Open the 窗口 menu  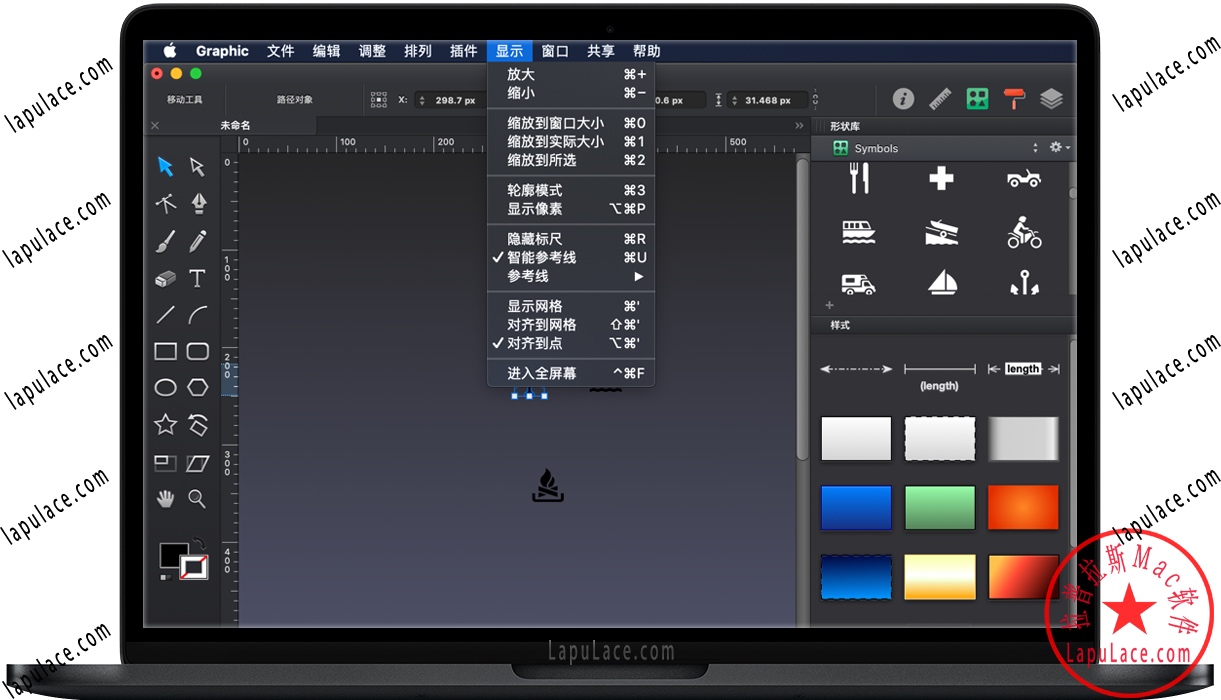[554, 51]
